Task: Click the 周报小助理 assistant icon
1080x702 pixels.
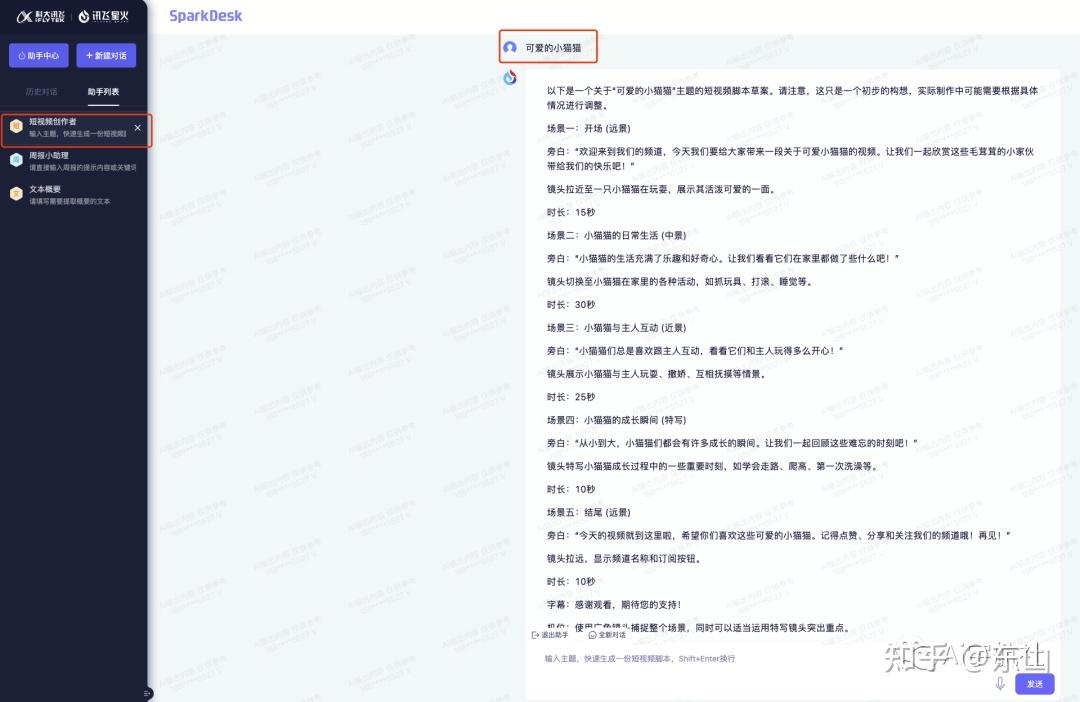Action: click(x=15, y=158)
